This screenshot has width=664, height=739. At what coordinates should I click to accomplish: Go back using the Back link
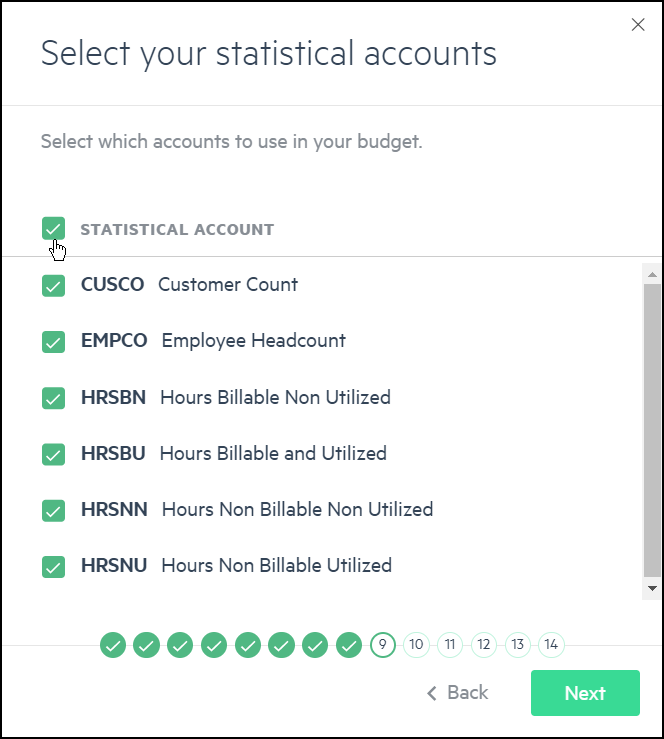(x=457, y=693)
